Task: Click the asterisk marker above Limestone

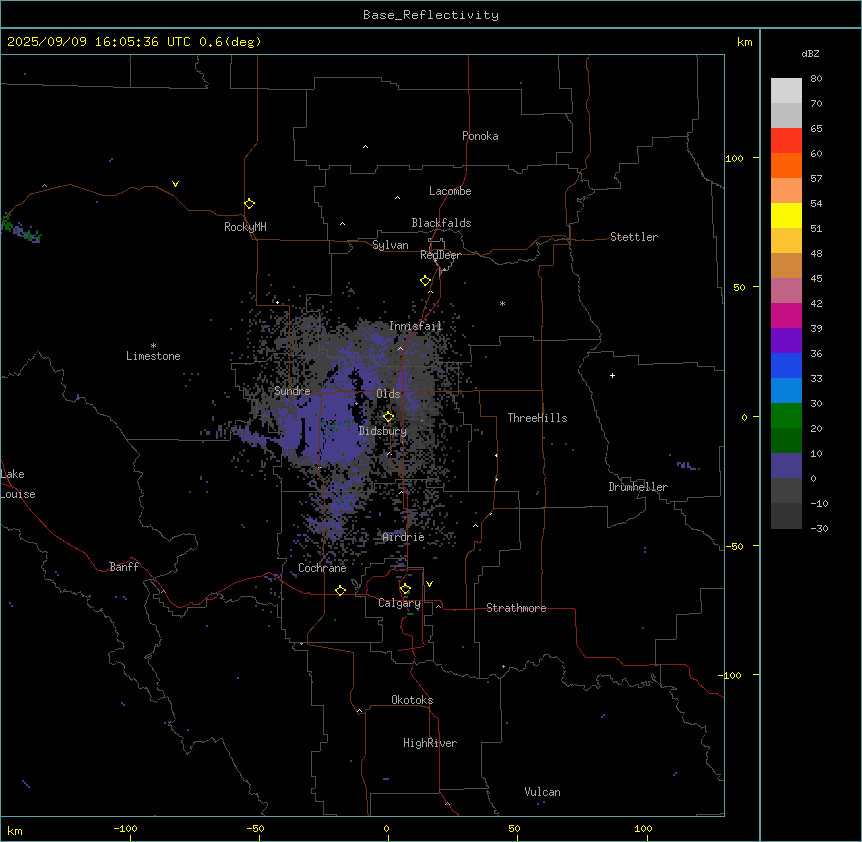Action: point(153,346)
